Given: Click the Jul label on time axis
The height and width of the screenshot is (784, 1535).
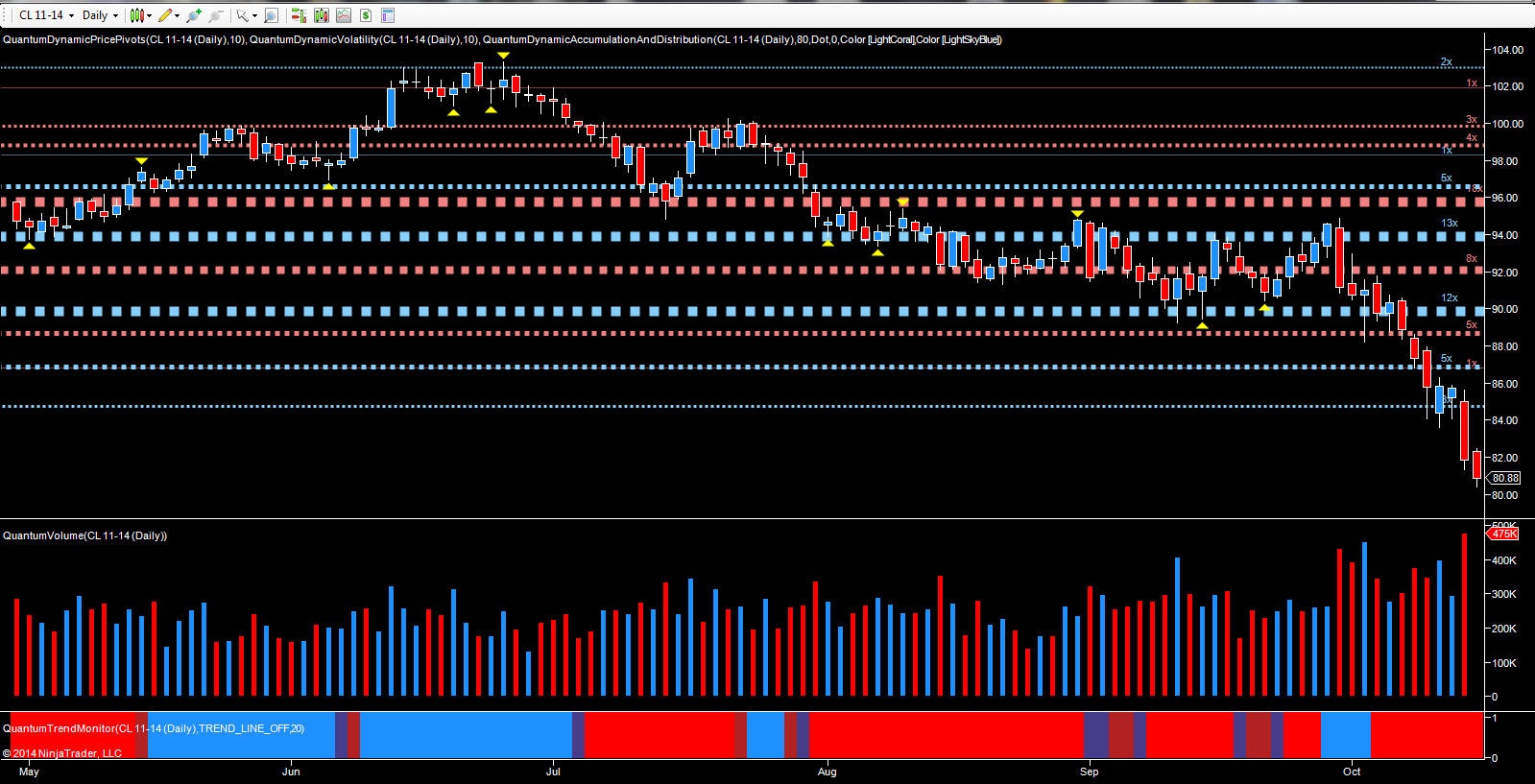Looking at the screenshot, I should coord(553,772).
